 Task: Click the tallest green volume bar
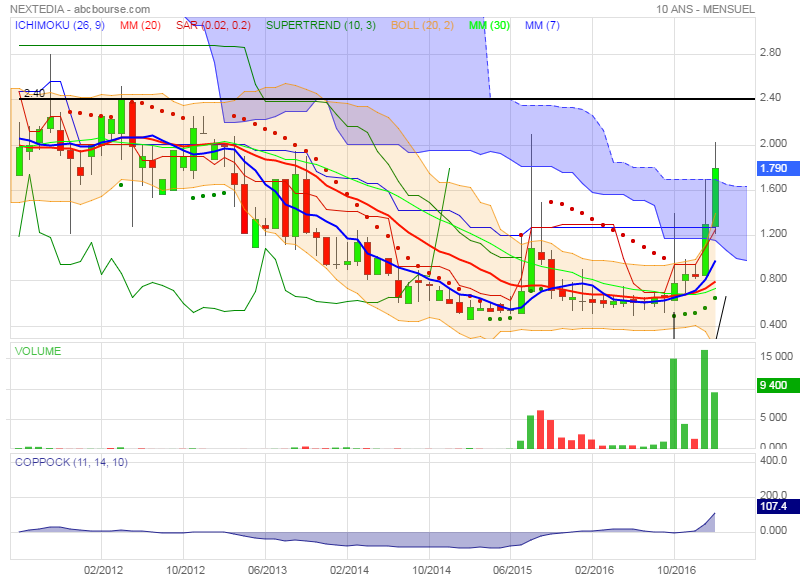tap(705, 399)
